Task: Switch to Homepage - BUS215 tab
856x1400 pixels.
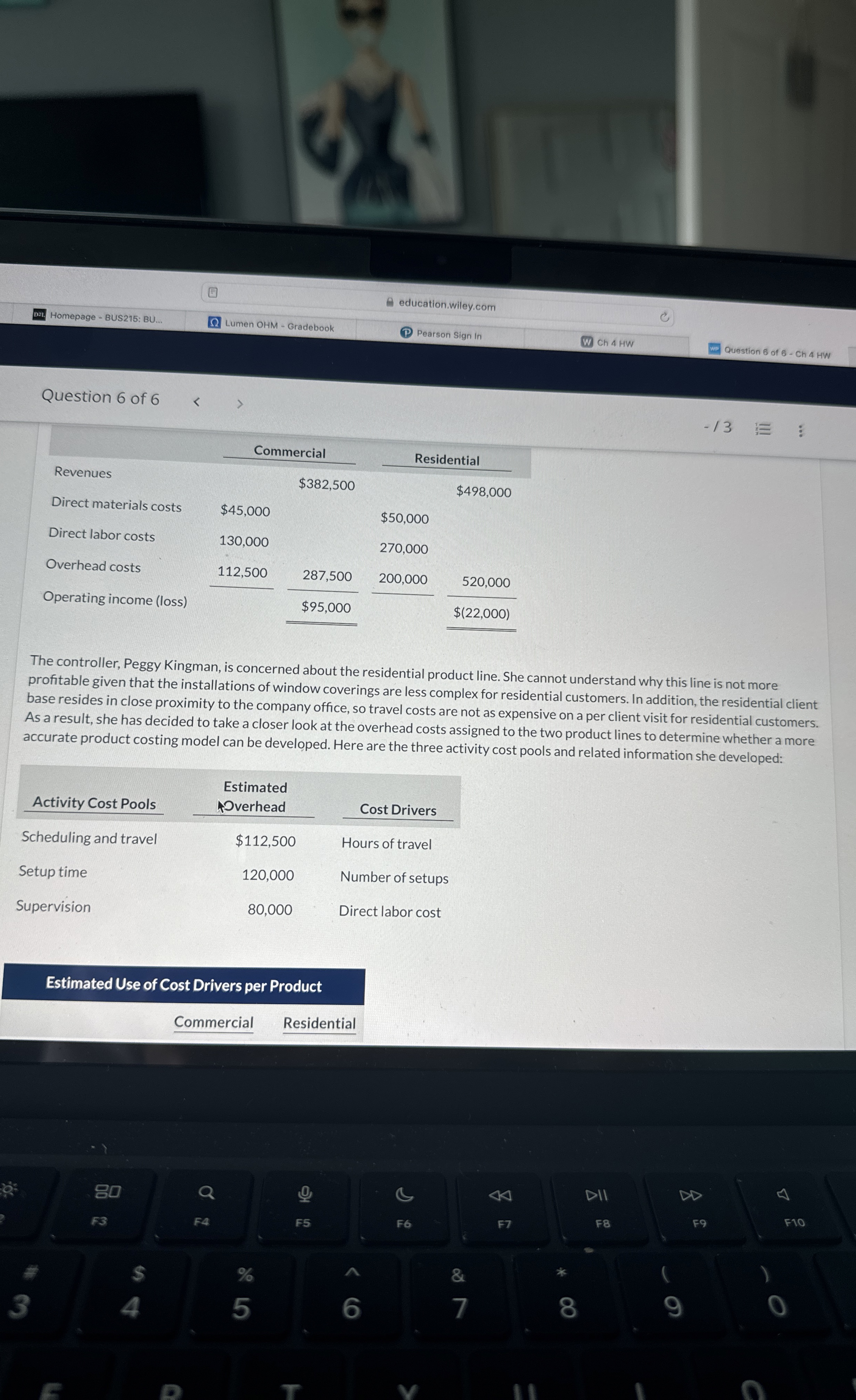Action: (106, 317)
